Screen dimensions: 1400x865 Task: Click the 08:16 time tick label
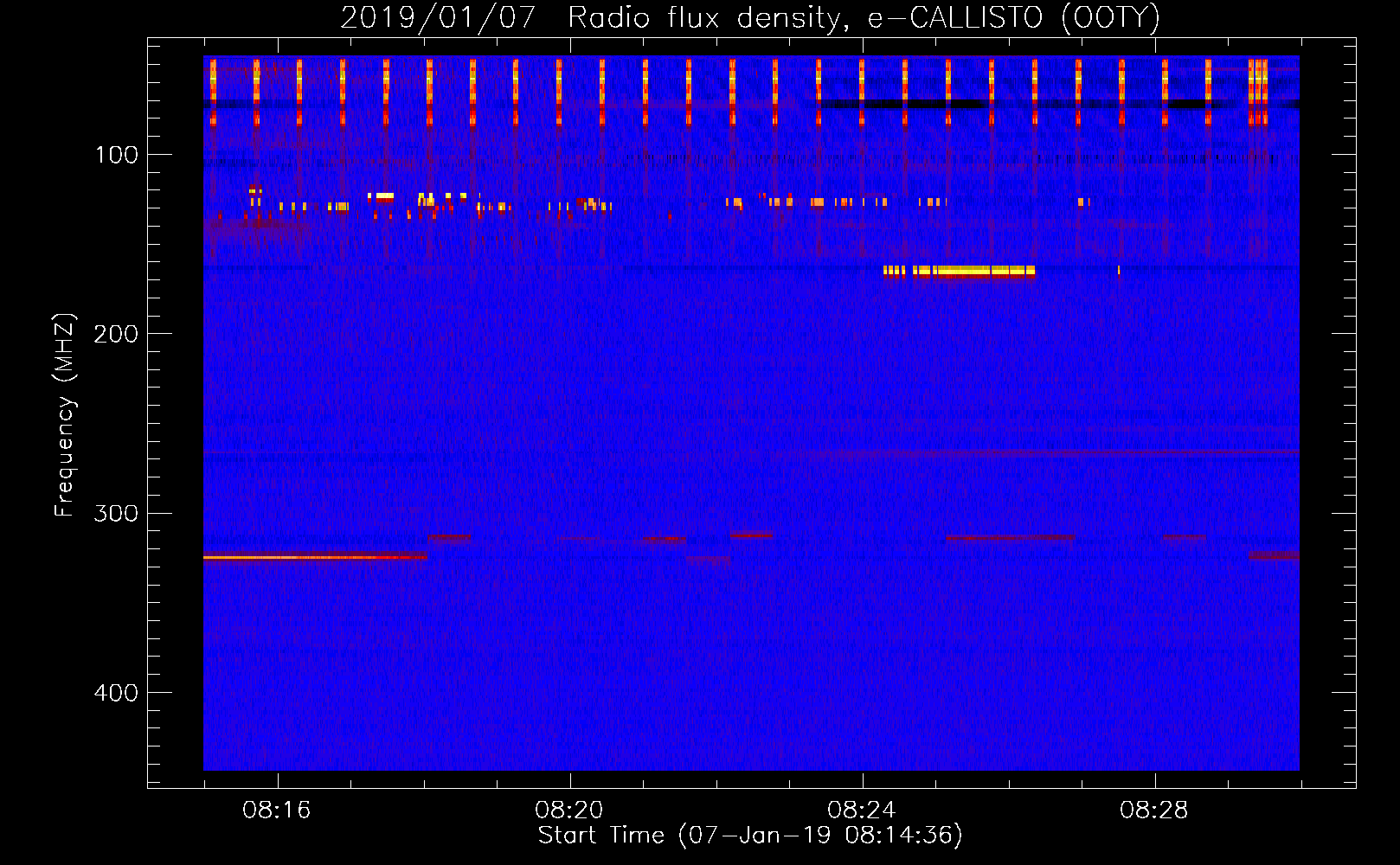(x=277, y=811)
